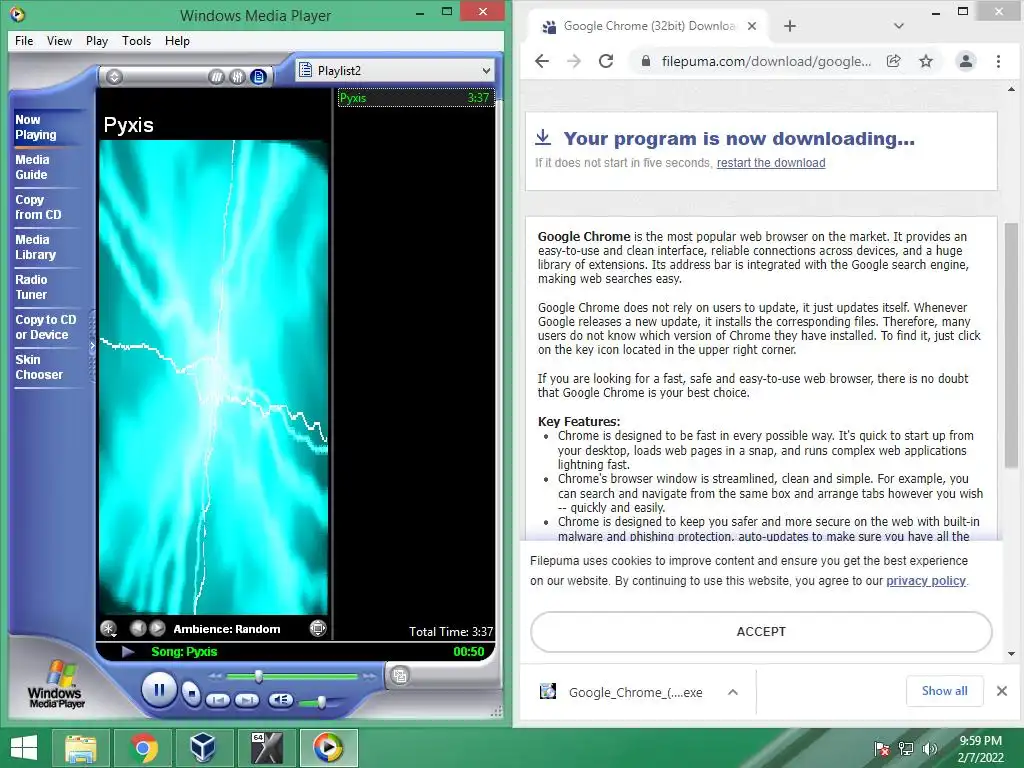Screen dimensions: 1024x768
Task: Open the Windows Start button
Action: click(x=24, y=748)
